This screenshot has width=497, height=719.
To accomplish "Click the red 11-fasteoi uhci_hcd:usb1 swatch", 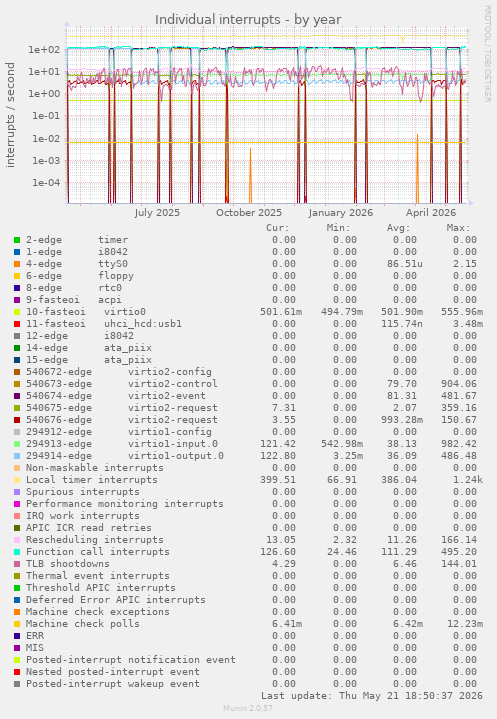I will 17,324.
